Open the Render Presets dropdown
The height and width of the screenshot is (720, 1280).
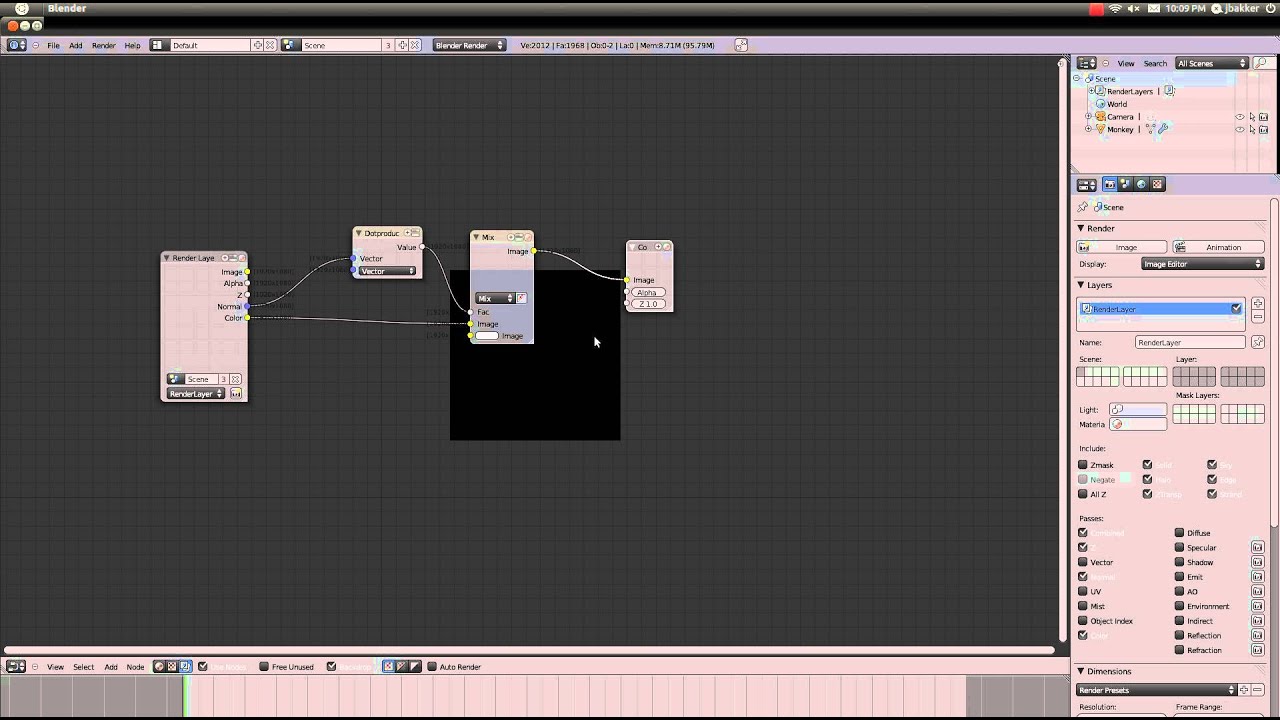pyautogui.click(x=1157, y=690)
